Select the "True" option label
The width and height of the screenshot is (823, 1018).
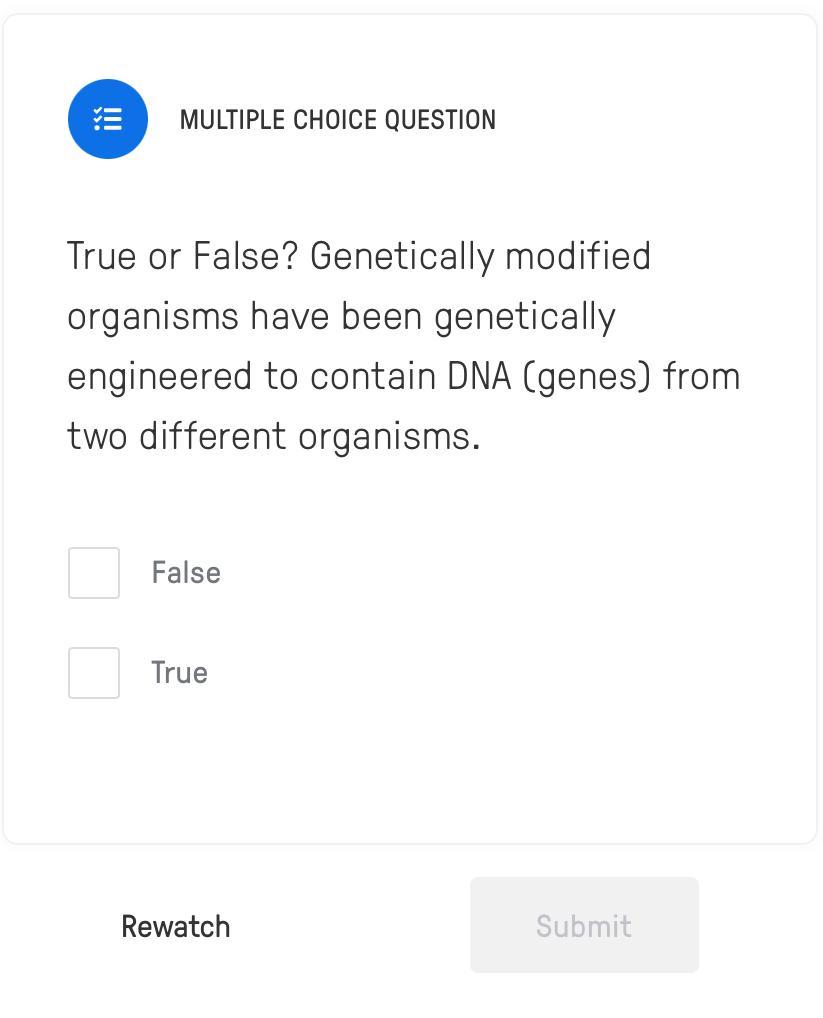(x=179, y=673)
